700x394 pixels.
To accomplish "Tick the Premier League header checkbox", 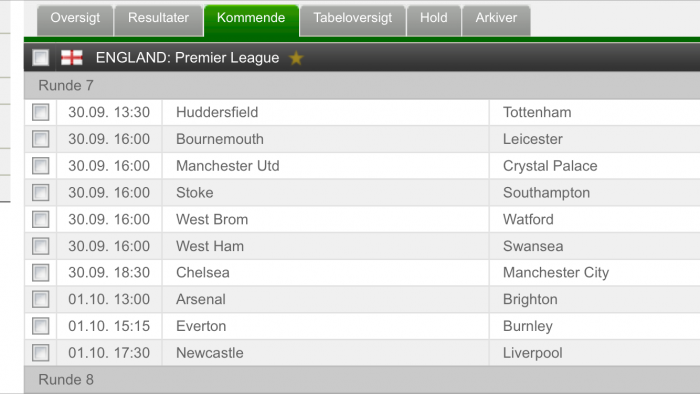I will click(x=41, y=58).
